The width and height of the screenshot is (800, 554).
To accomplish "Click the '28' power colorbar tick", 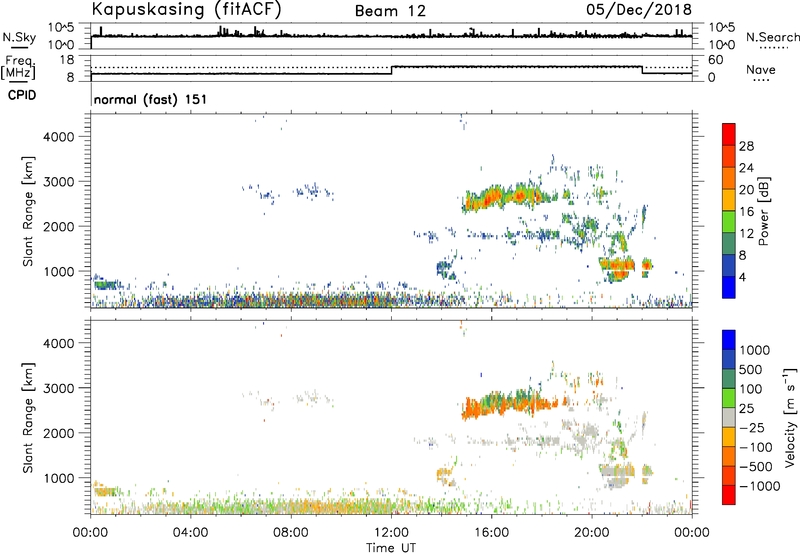I will (746, 146).
